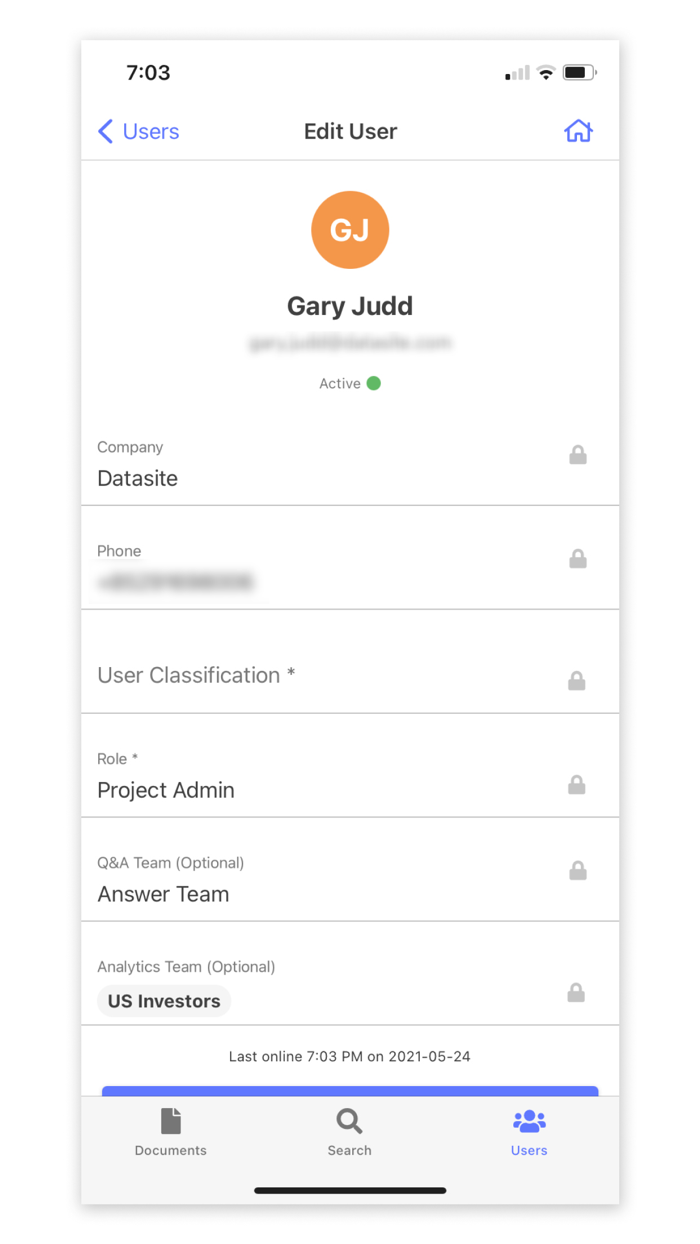This screenshot has height=1244, width=700.
Task: Tap the back chevron beside Users
Action: tap(105, 131)
